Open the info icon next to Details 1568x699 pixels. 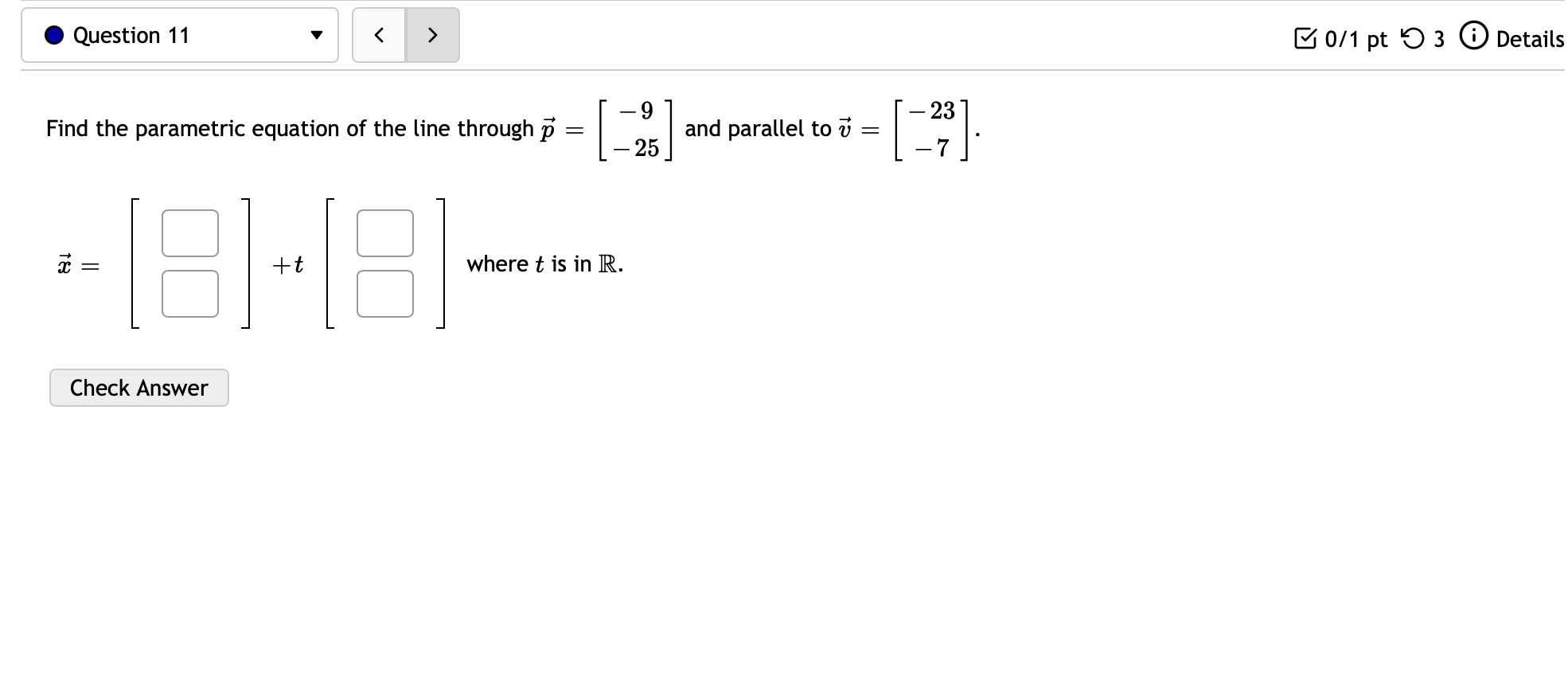(x=1473, y=36)
